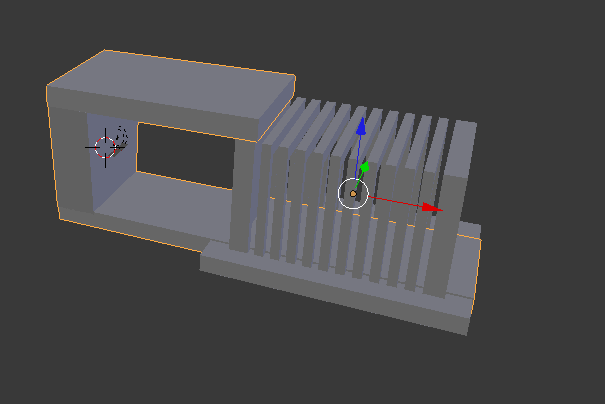
Task: Click the white circle ring of the manipulator
Action: 353,193
